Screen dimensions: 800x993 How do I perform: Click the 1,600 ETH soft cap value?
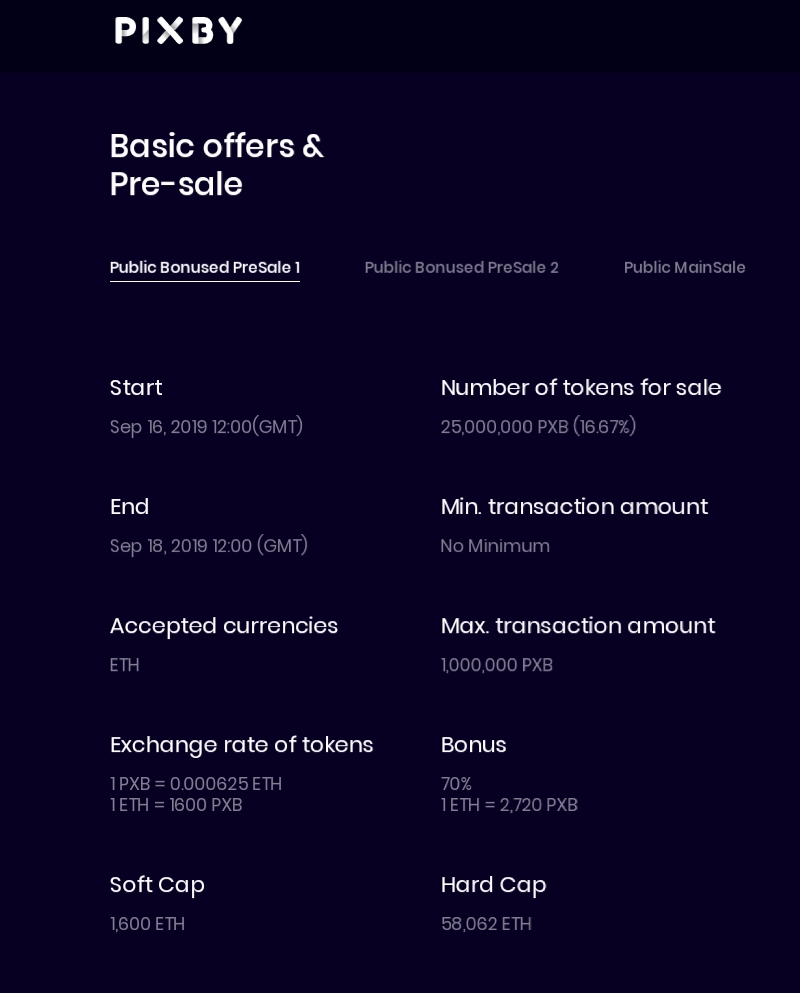pyautogui.click(x=147, y=924)
